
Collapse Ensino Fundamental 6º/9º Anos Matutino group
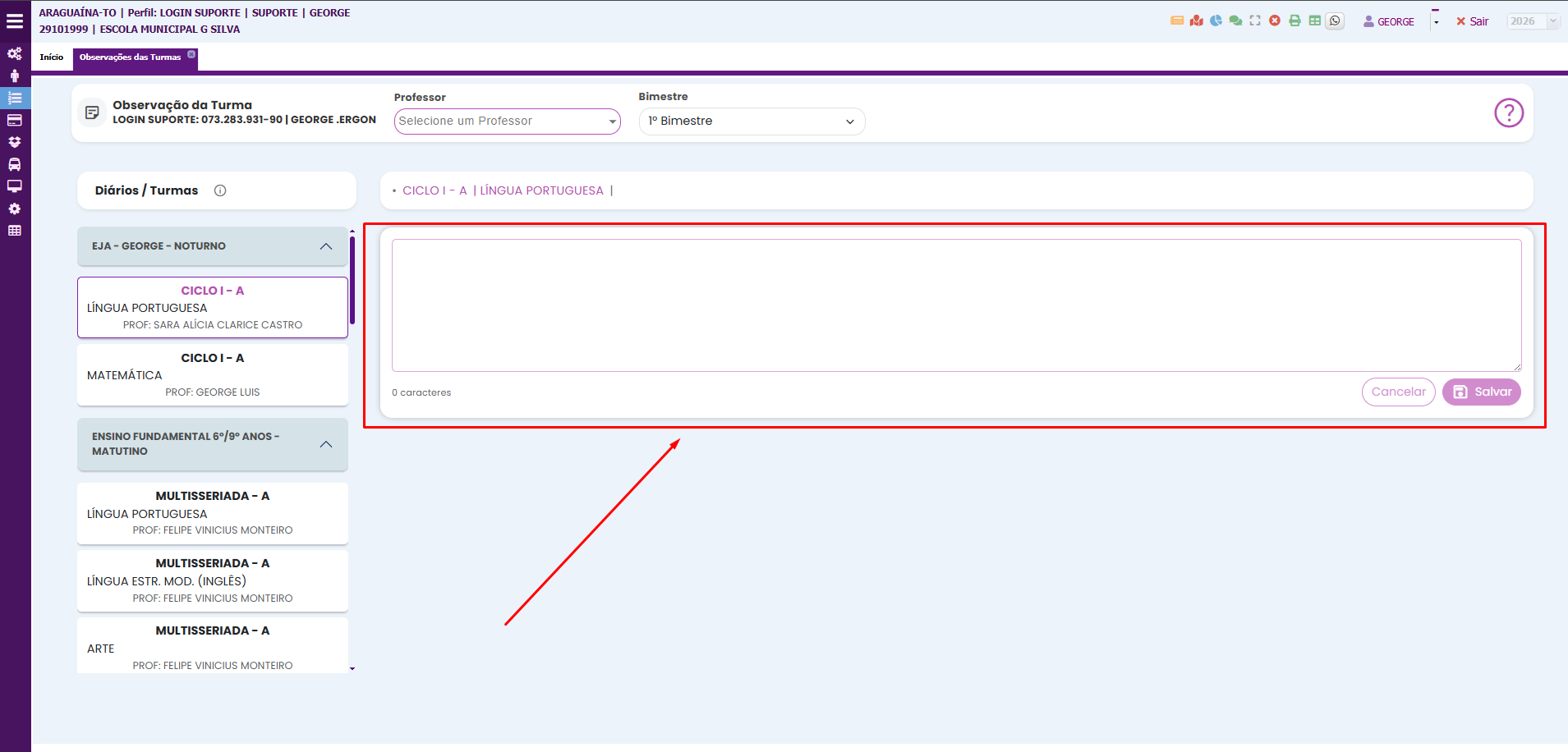pos(326,444)
